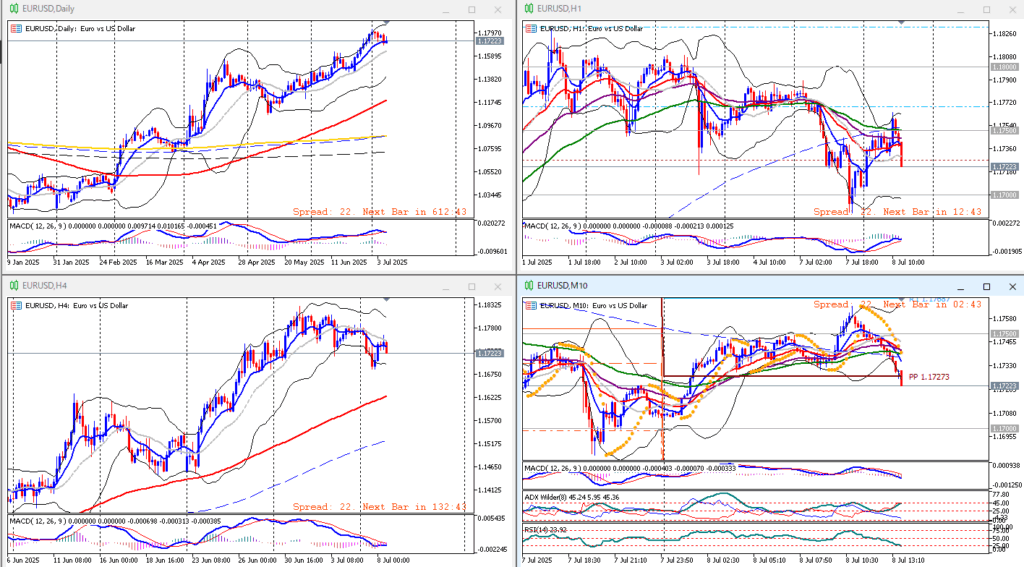Image resolution: width=1024 pixels, height=567 pixels.
Task: Click 'EURUSD,Daily: Euro vs US Dollar' chart caption
Action: [x=80, y=29]
